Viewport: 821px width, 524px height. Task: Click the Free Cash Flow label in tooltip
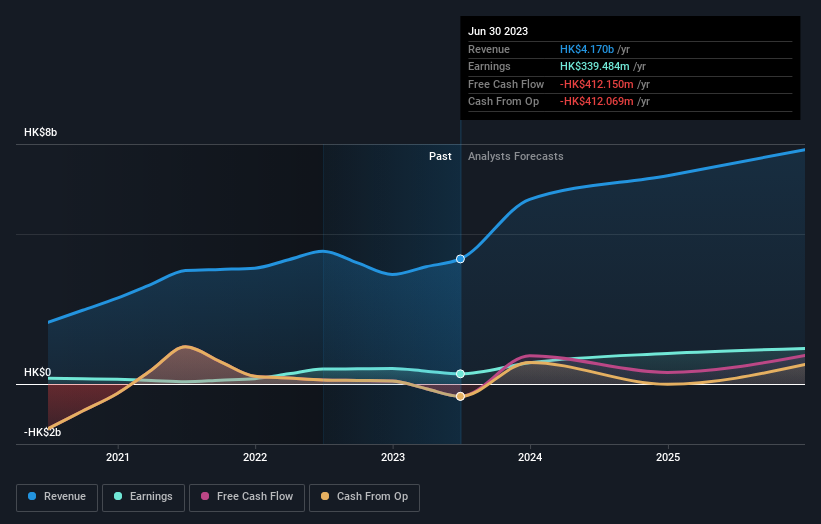506,84
